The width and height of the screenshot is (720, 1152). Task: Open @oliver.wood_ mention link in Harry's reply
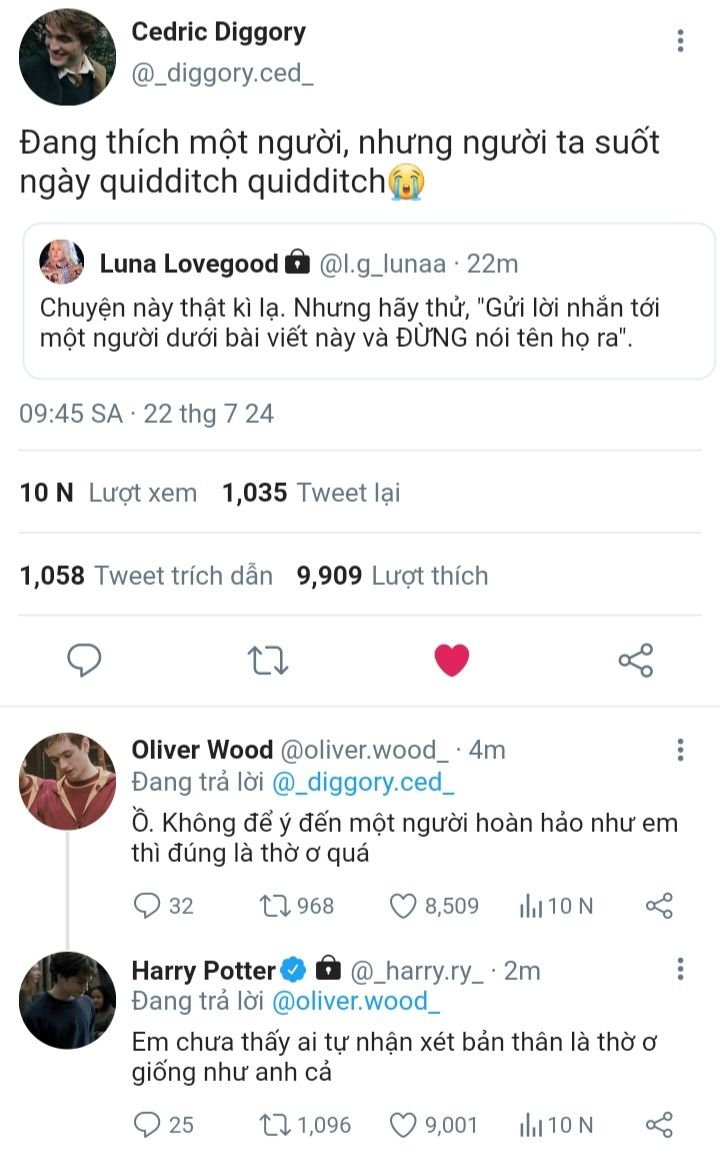coord(356,1000)
